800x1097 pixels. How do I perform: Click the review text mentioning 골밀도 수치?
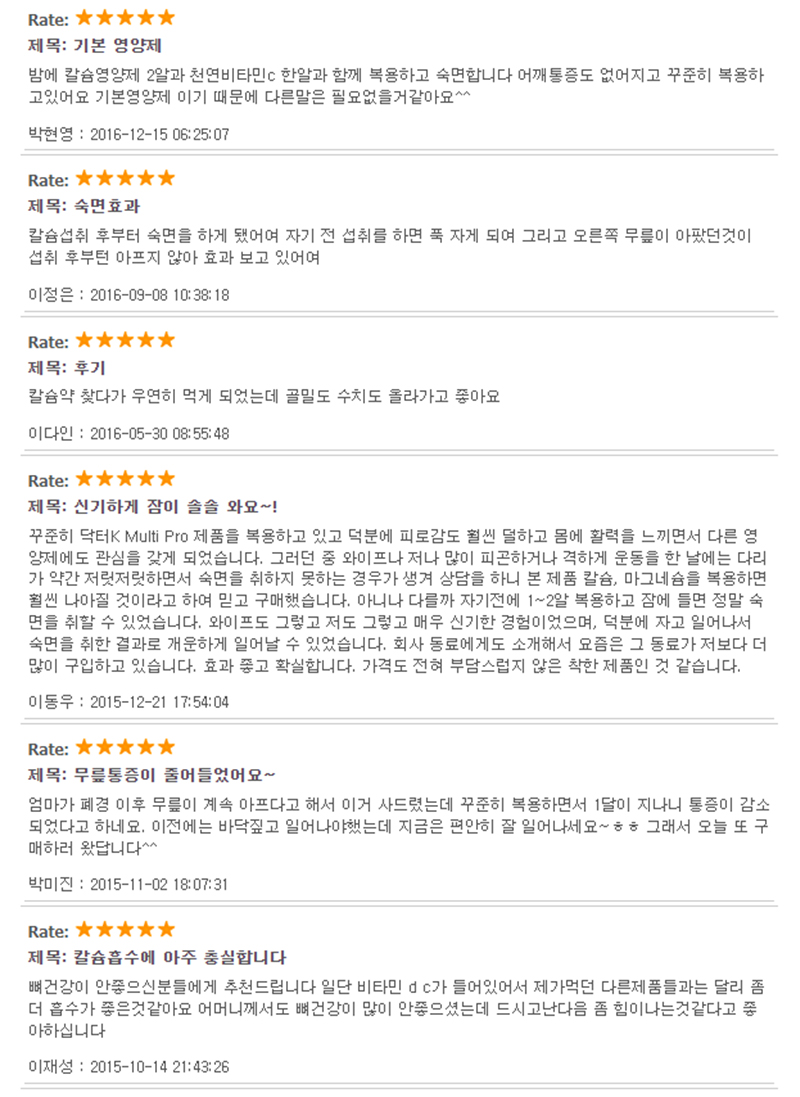(264, 397)
